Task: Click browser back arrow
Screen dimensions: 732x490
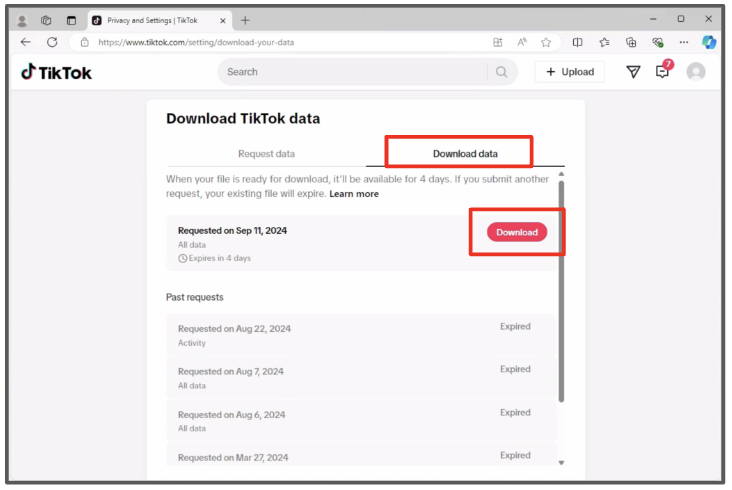Action: point(26,42)
